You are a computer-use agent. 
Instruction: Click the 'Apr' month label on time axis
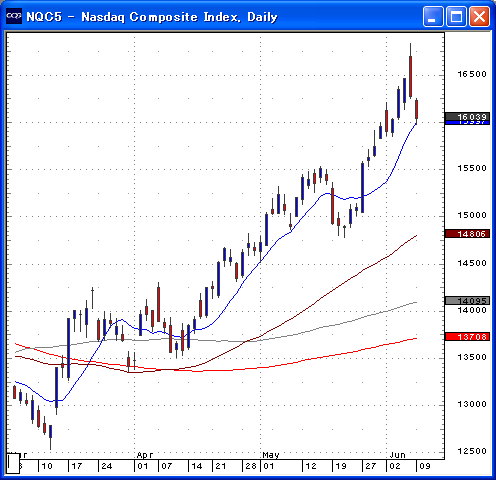(145, 455)
